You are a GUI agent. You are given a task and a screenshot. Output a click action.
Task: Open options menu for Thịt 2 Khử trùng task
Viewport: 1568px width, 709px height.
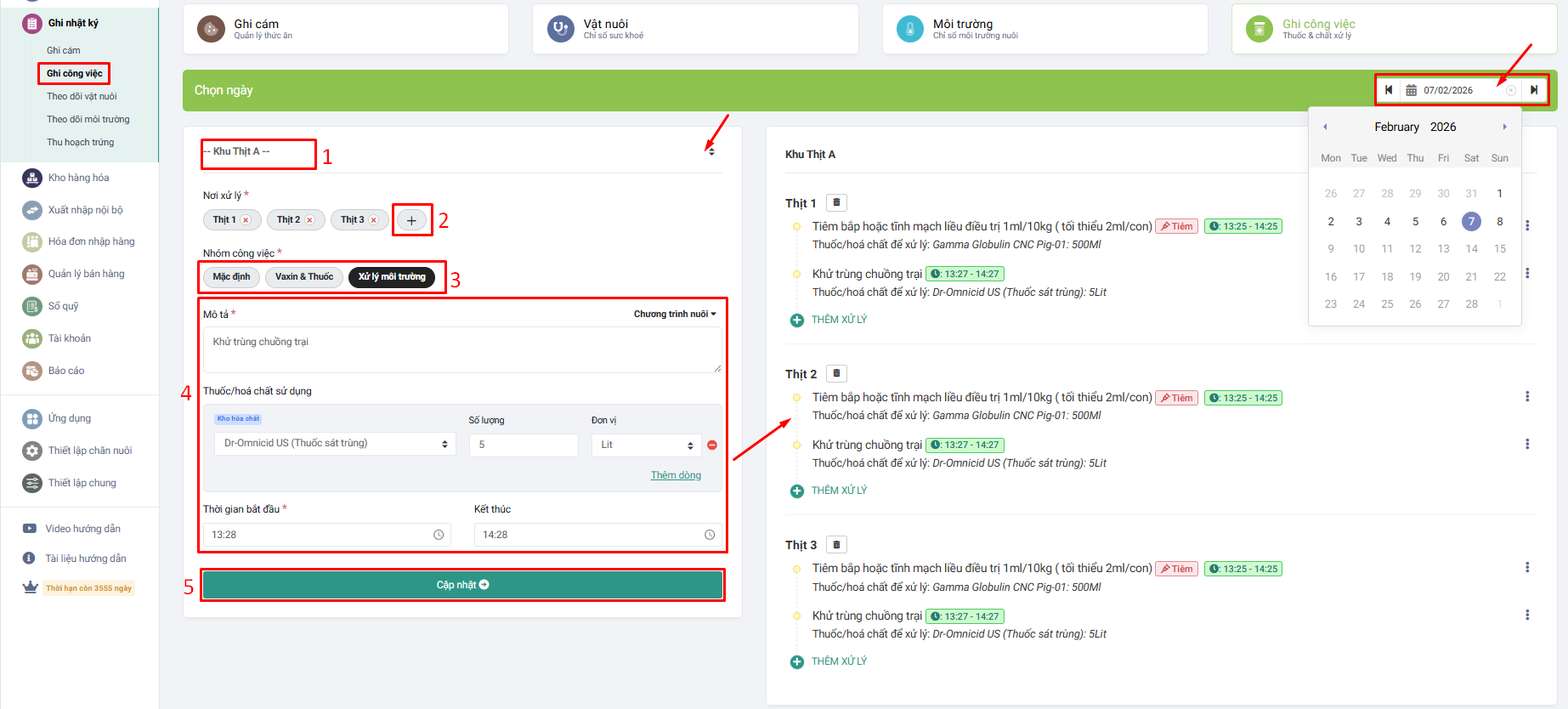point(1527,444)
